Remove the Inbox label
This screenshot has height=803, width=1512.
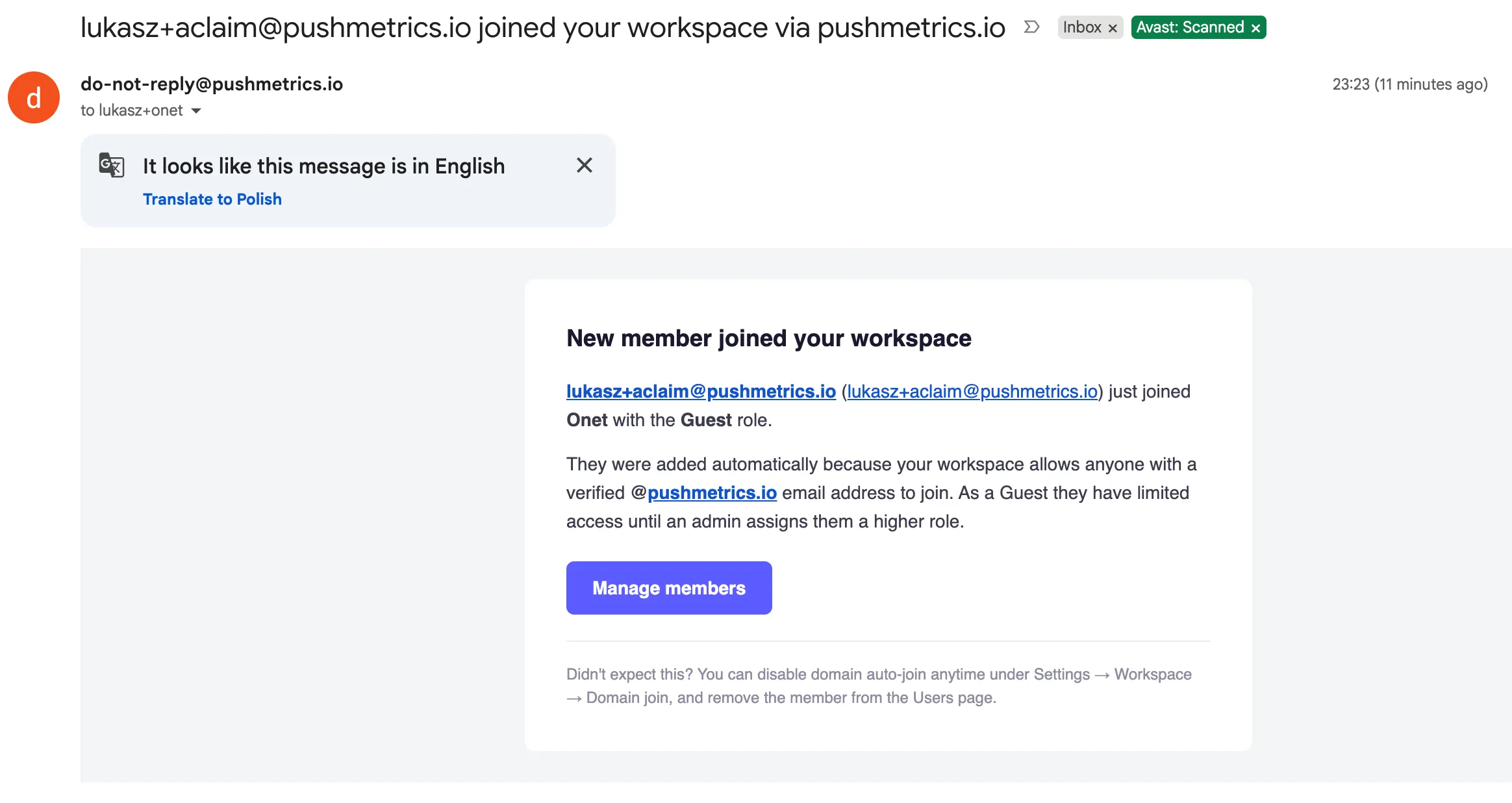pos(1113,28)
